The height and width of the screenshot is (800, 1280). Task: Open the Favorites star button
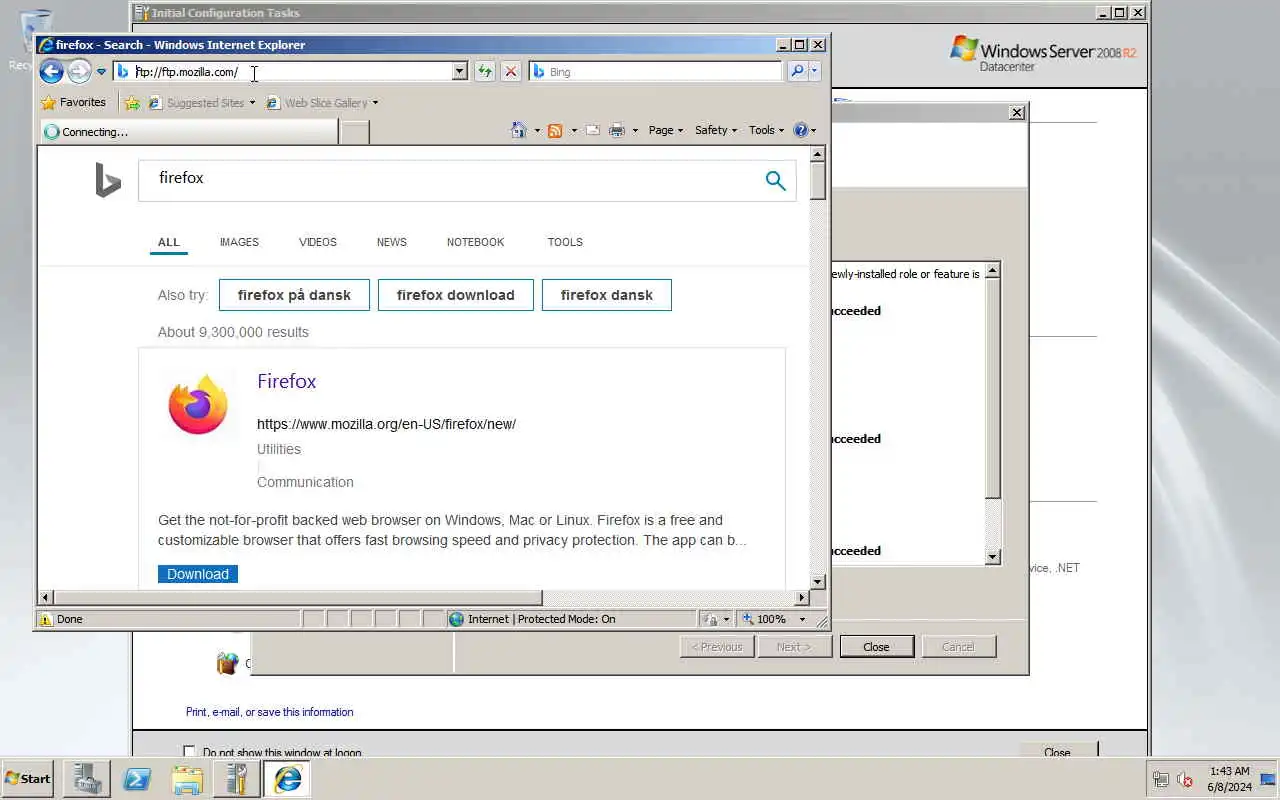coord(73,102)
